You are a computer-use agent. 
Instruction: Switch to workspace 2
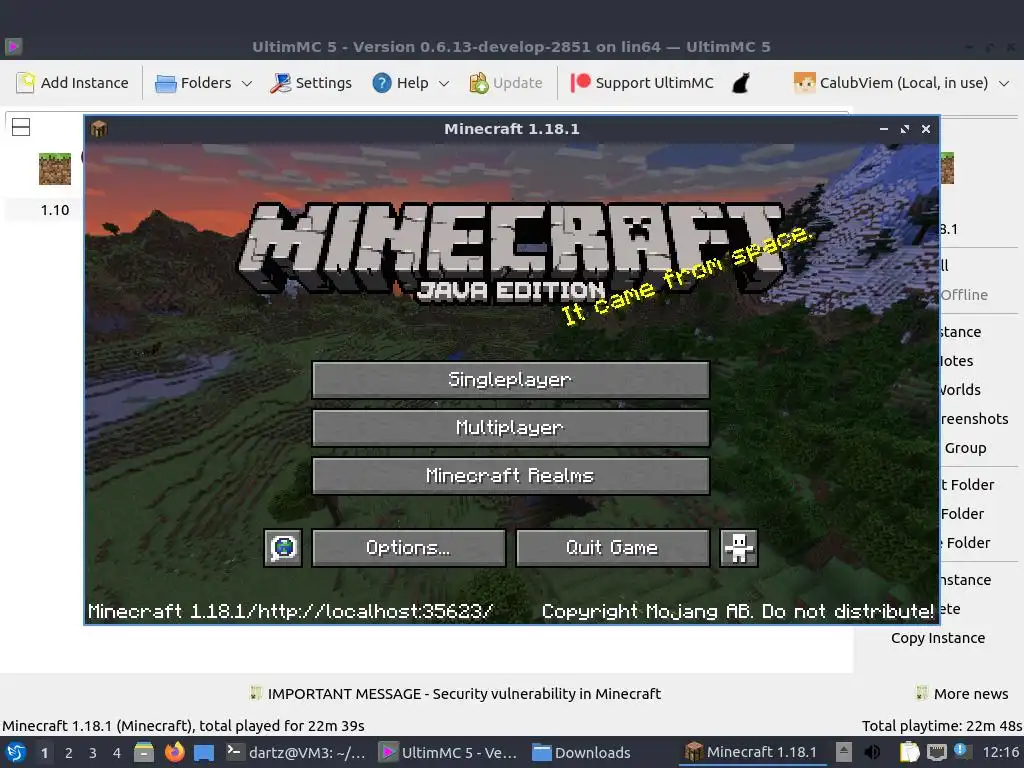69,753
